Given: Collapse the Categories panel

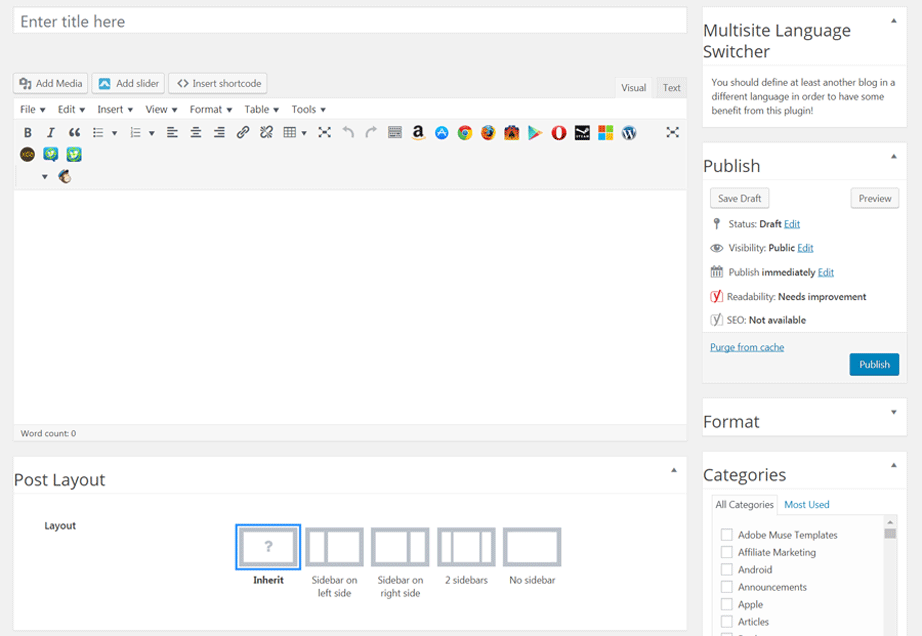Looking at the screenshot, I should tap(894, 466).
